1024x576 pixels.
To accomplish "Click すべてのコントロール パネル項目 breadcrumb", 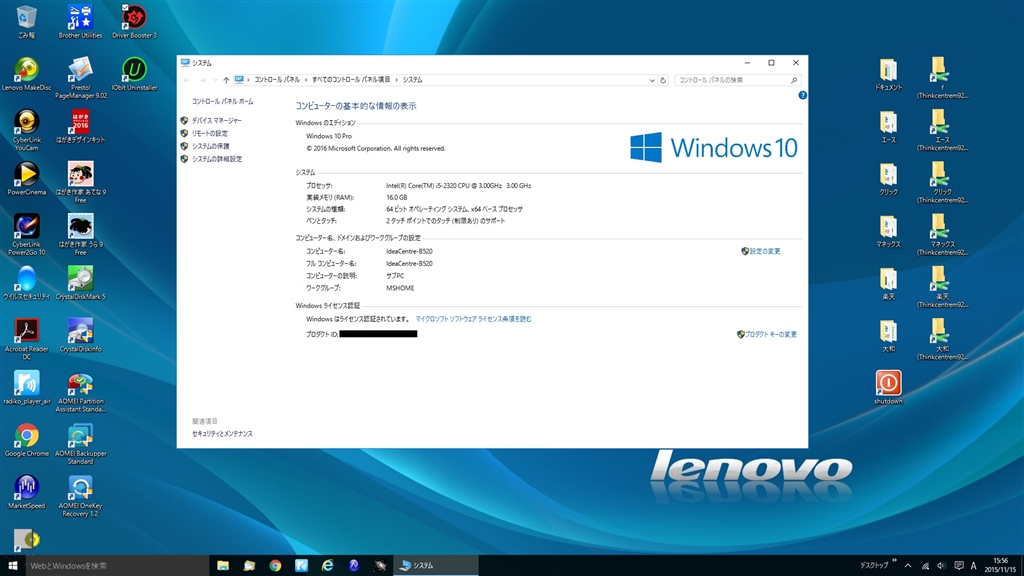I will (351, 80).
